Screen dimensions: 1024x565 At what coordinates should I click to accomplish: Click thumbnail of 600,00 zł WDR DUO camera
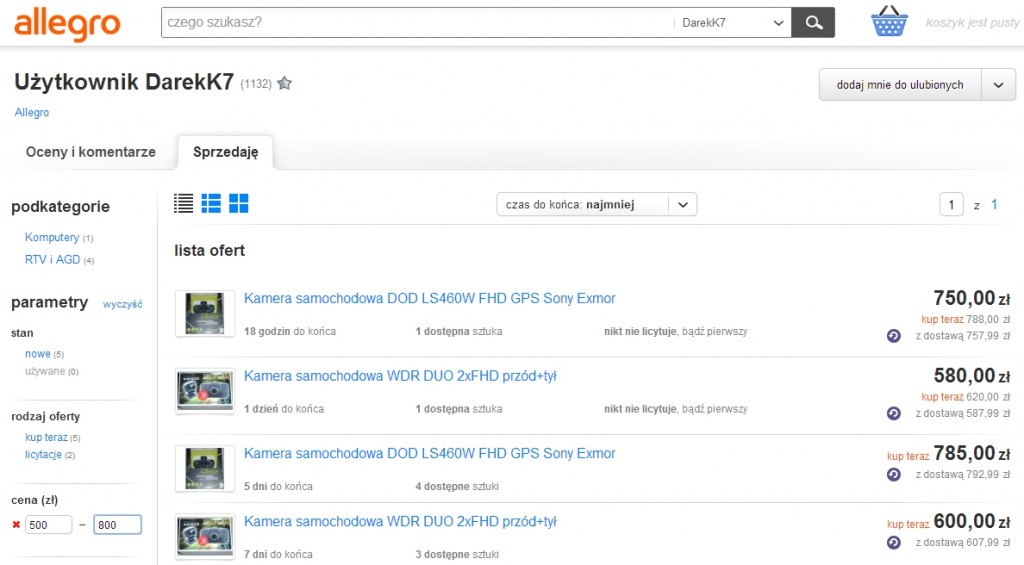205,536
